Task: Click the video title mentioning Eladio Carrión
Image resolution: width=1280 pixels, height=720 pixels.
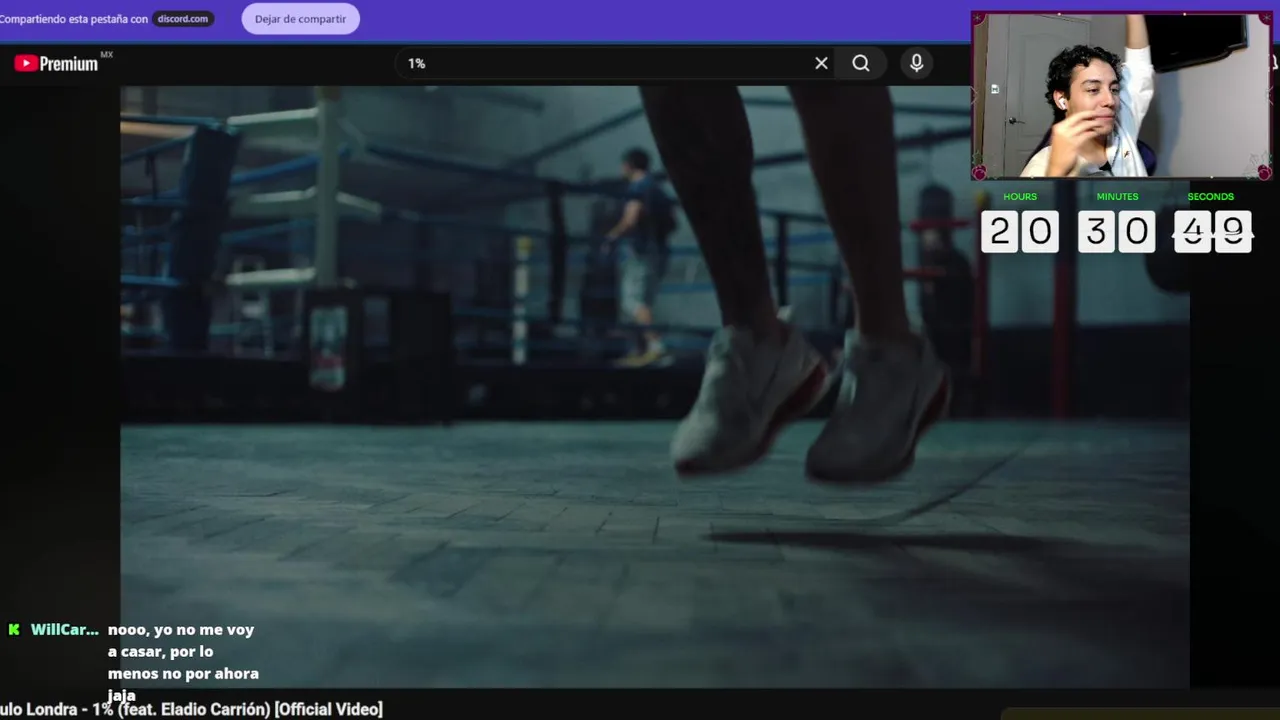Action: 191,709
